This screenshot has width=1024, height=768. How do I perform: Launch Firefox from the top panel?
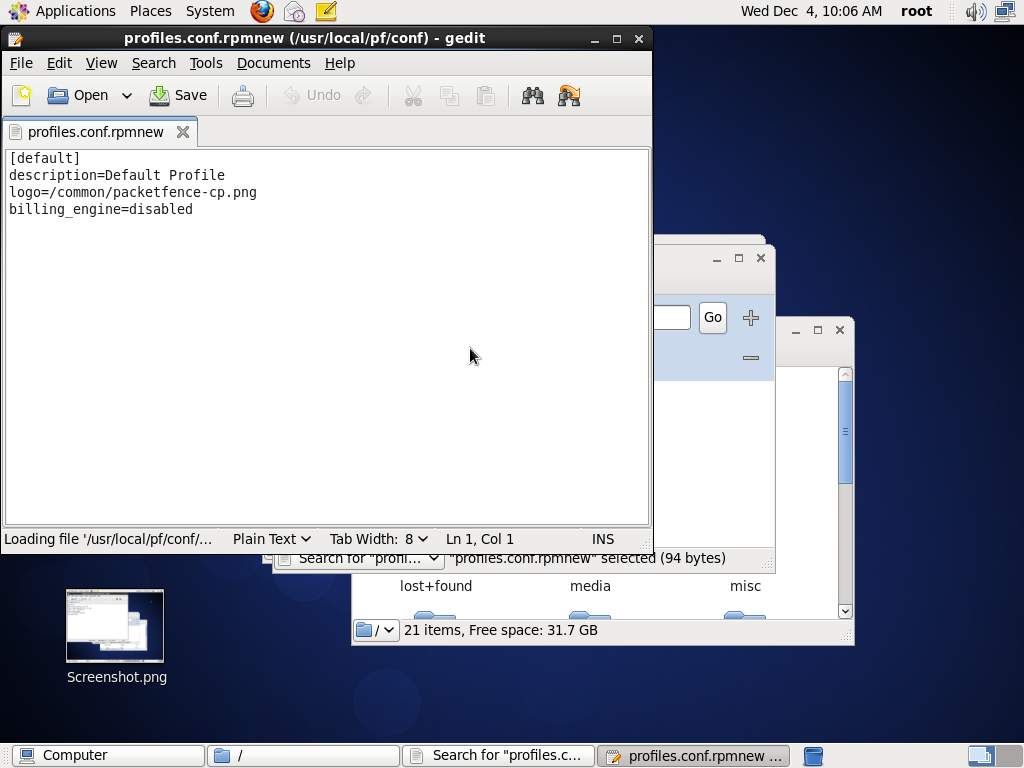262,11
